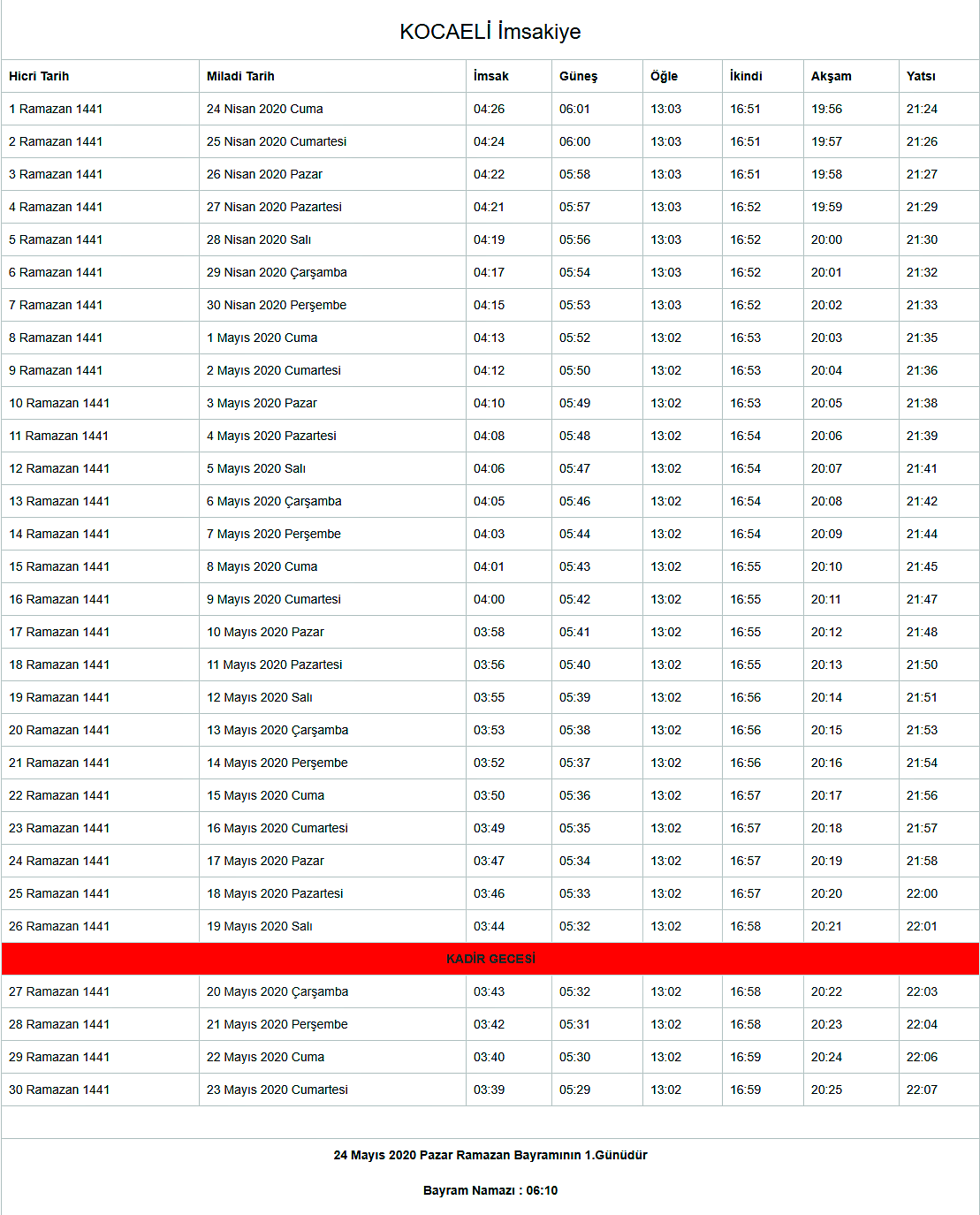Click the Miladi Tarih column header

pyautogui.click(x=240, y=76)
